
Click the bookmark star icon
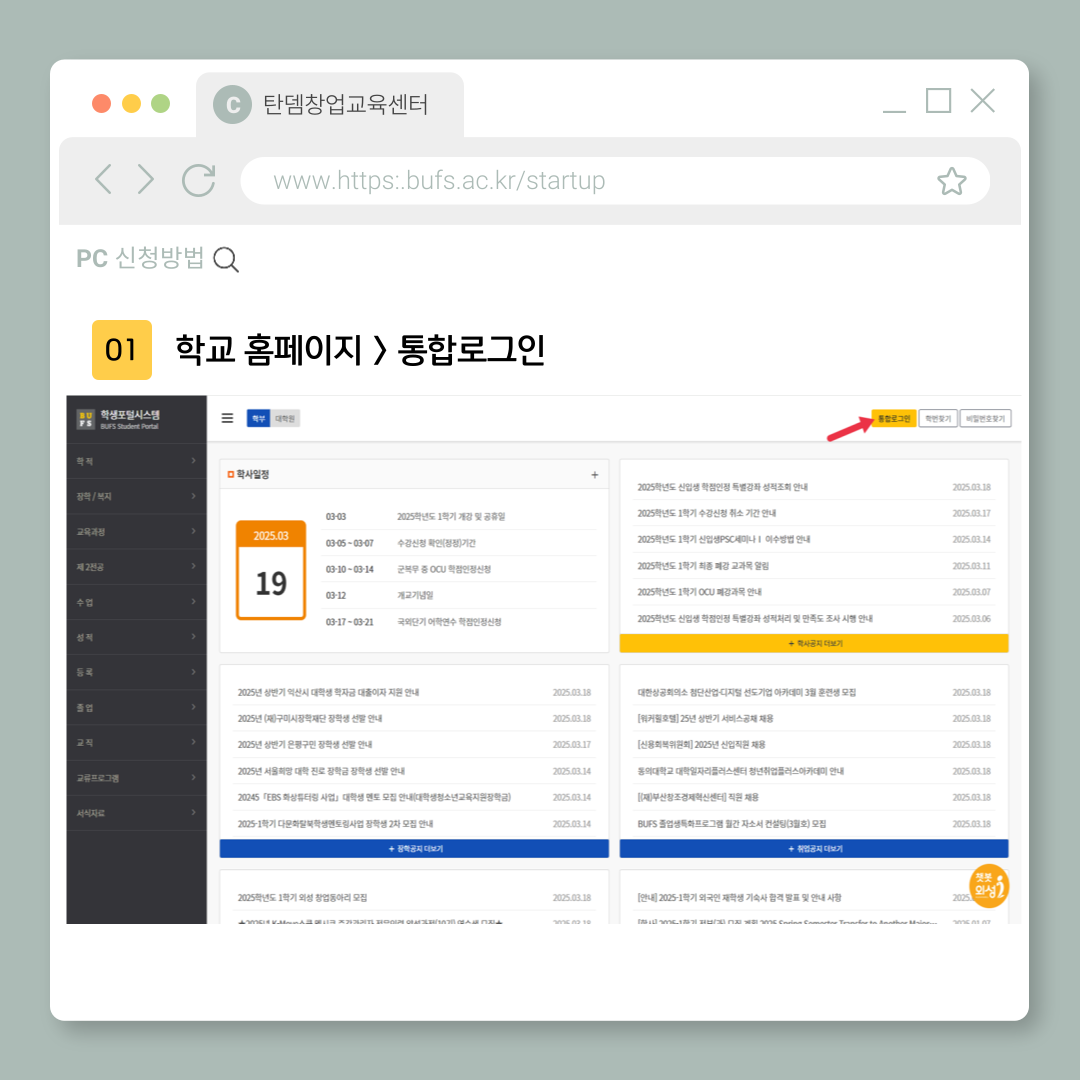point(951,181)
